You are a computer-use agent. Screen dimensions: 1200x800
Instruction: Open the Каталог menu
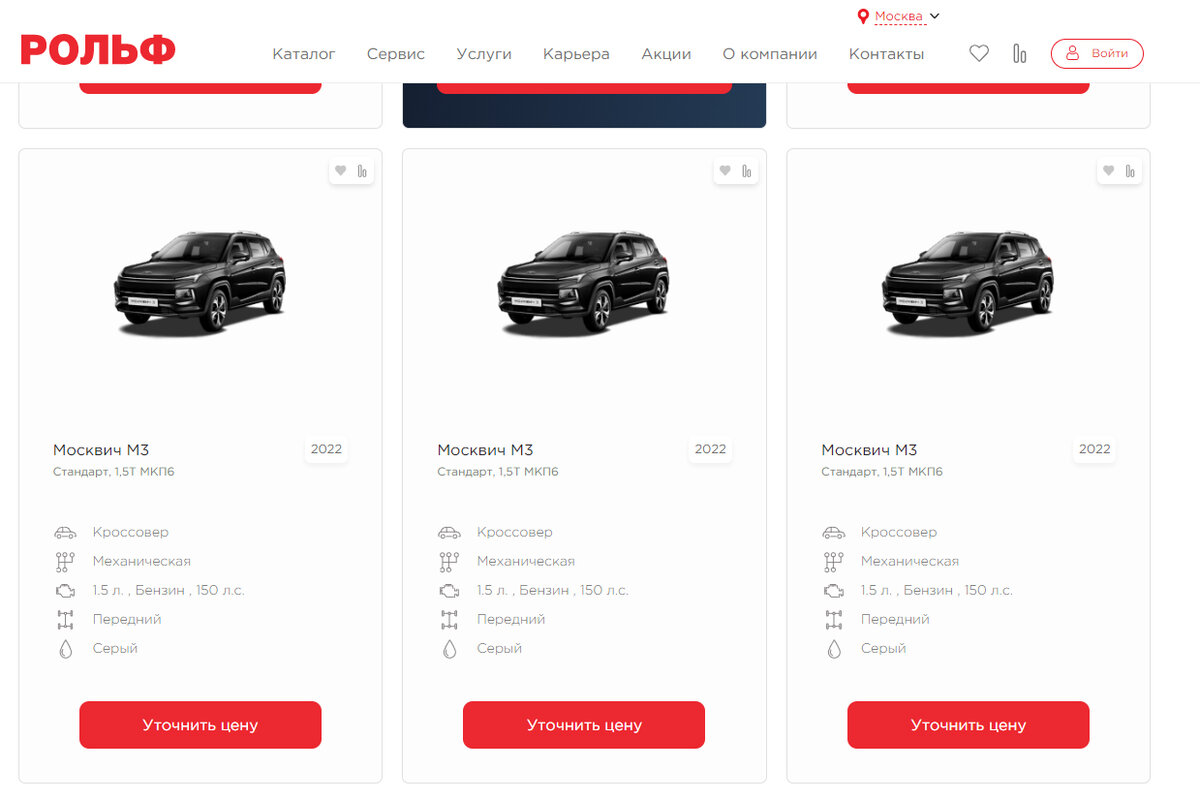coord(304,54)
